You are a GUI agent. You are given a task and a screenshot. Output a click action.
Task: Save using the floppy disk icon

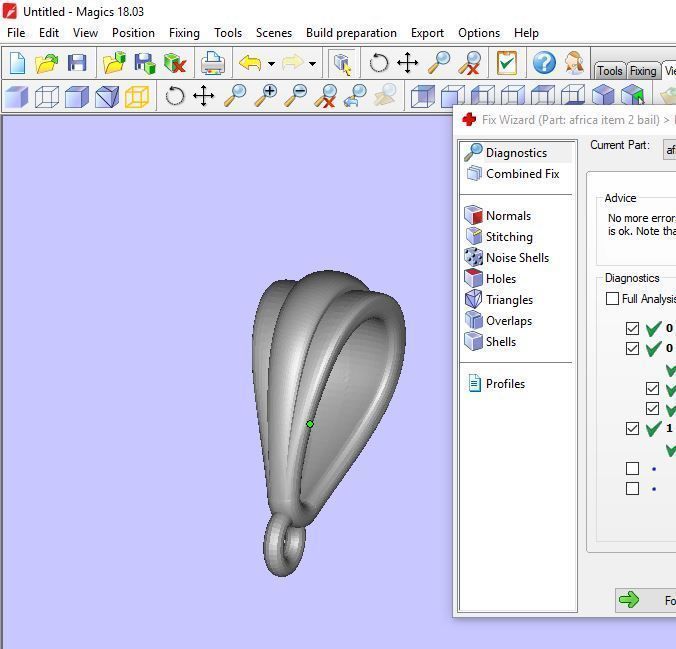click(x=77, y=63)
